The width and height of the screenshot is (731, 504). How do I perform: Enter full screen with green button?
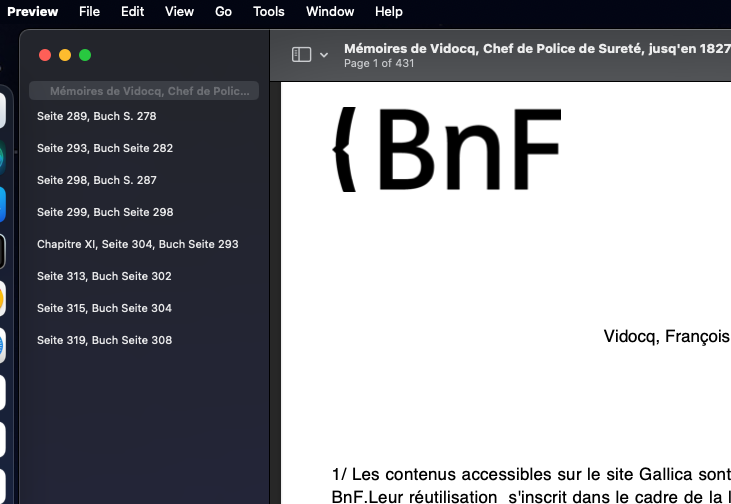85,55
